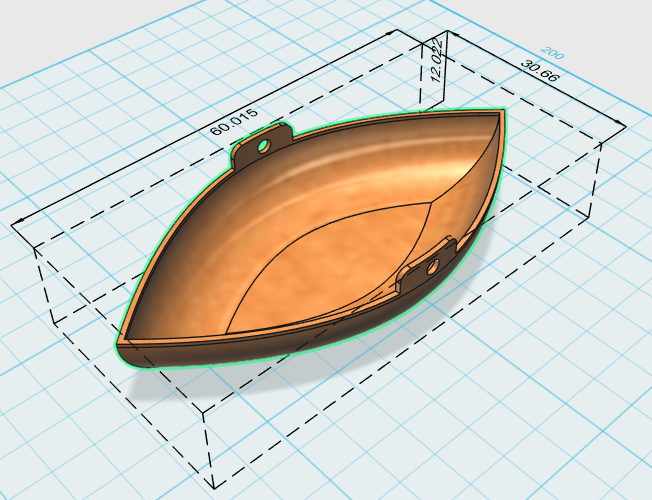Click the hole in the top mounting tab
Image resolution: width=652 pixels, height=500 pixels.
(264, 146)
